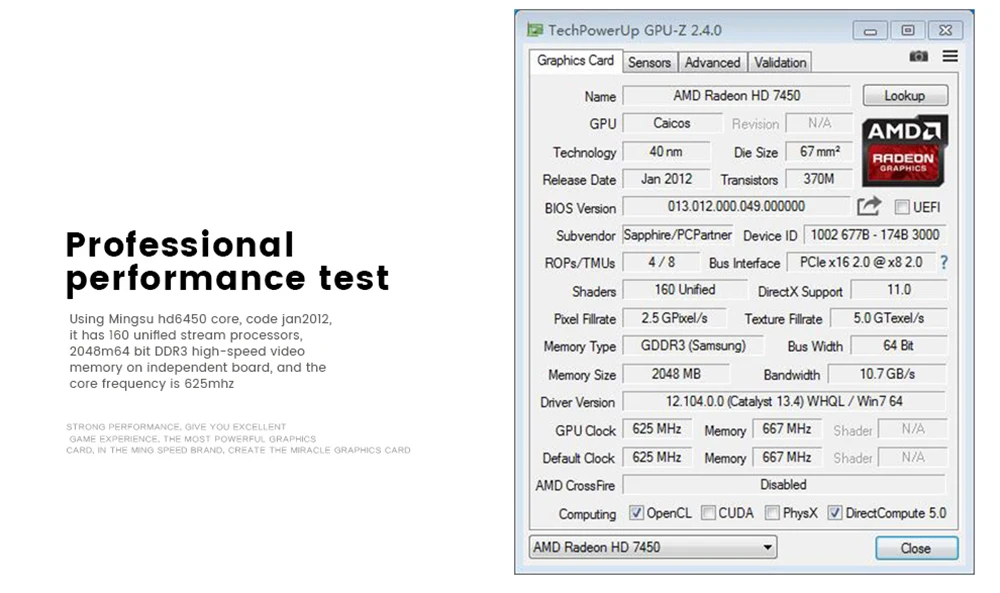Open the AMD Radeon HD 7450 dropdown
The height and width of the screenshot is (593, 1000).
652,547
